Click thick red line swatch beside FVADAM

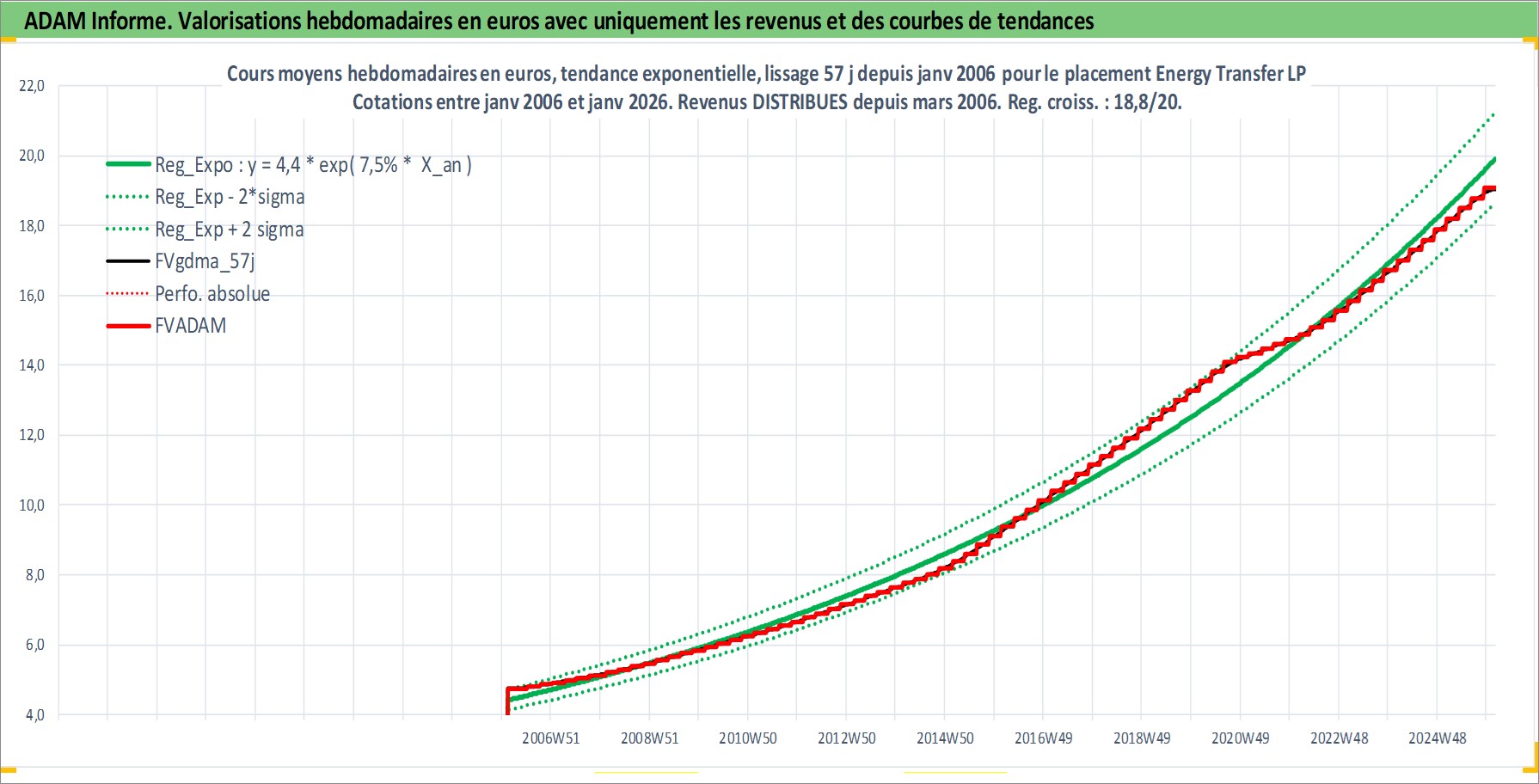point(128,326)
